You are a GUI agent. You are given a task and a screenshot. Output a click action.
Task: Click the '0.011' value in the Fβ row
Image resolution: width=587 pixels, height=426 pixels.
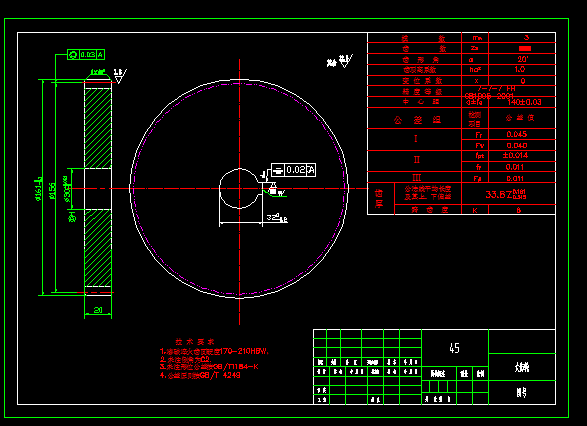pyautogui.click(x=515, y=179)
